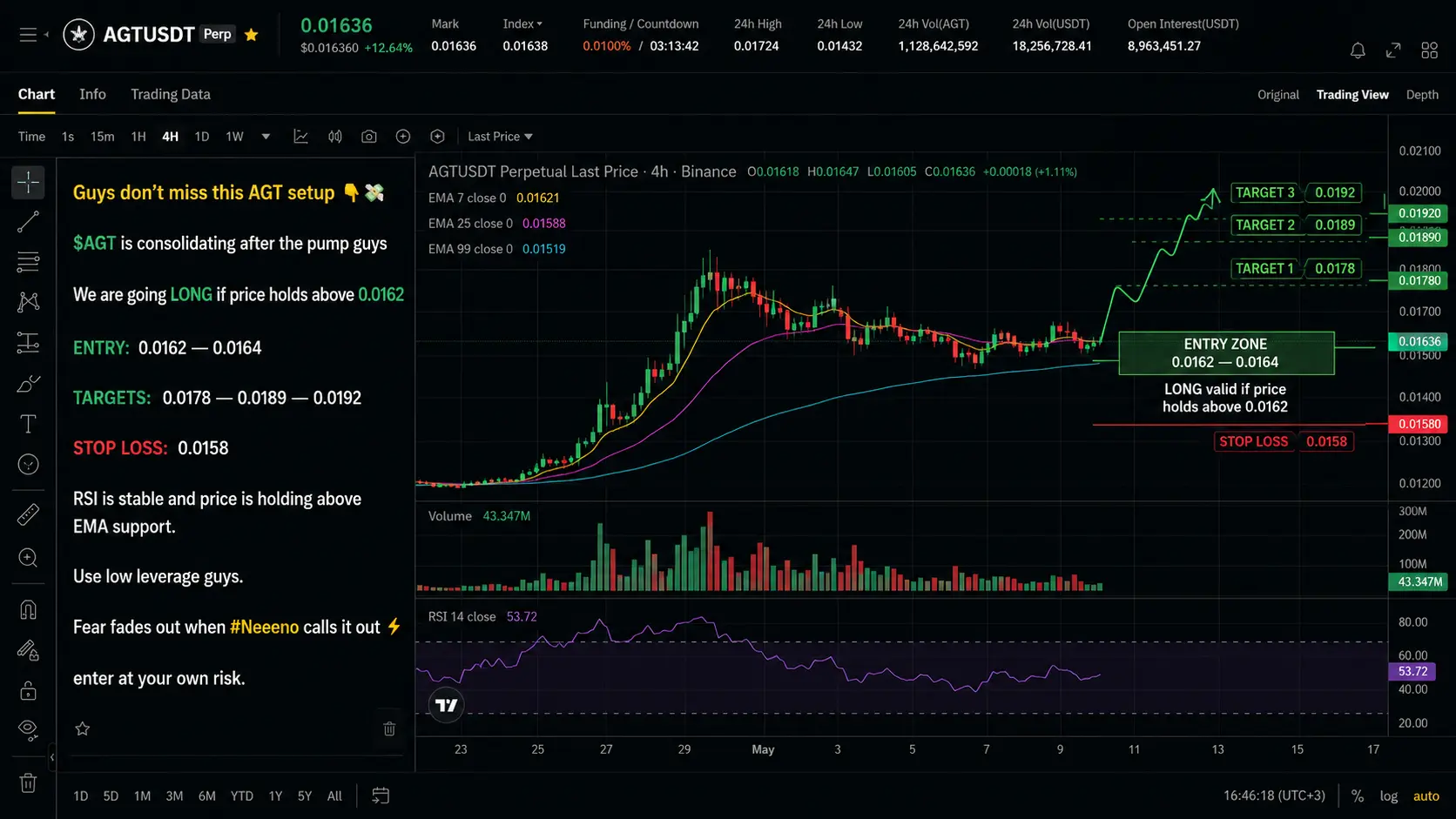Open the chart type selector
1456x819 pixels.
(301, 137)
